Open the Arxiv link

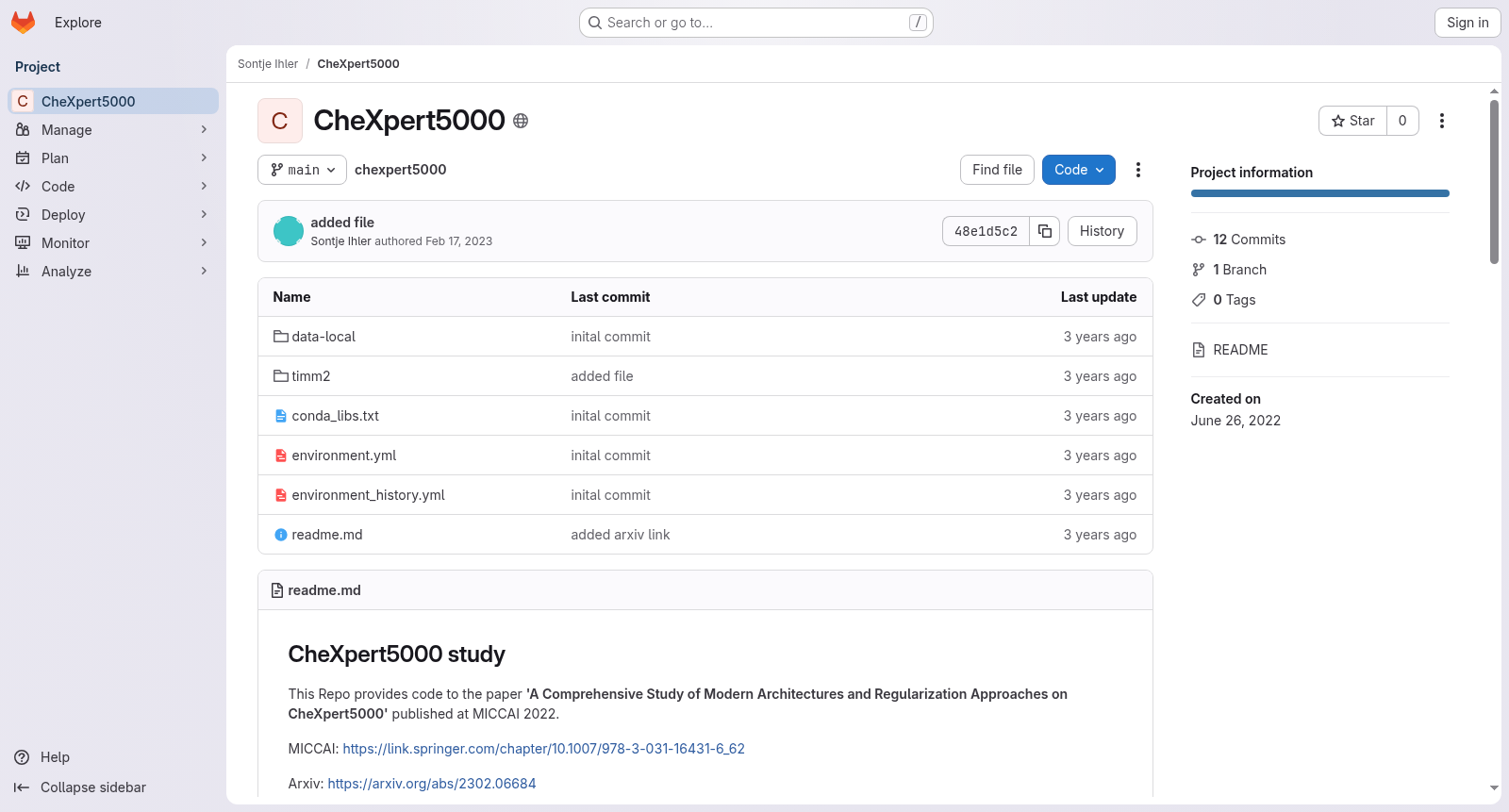[x=432, y=784]
